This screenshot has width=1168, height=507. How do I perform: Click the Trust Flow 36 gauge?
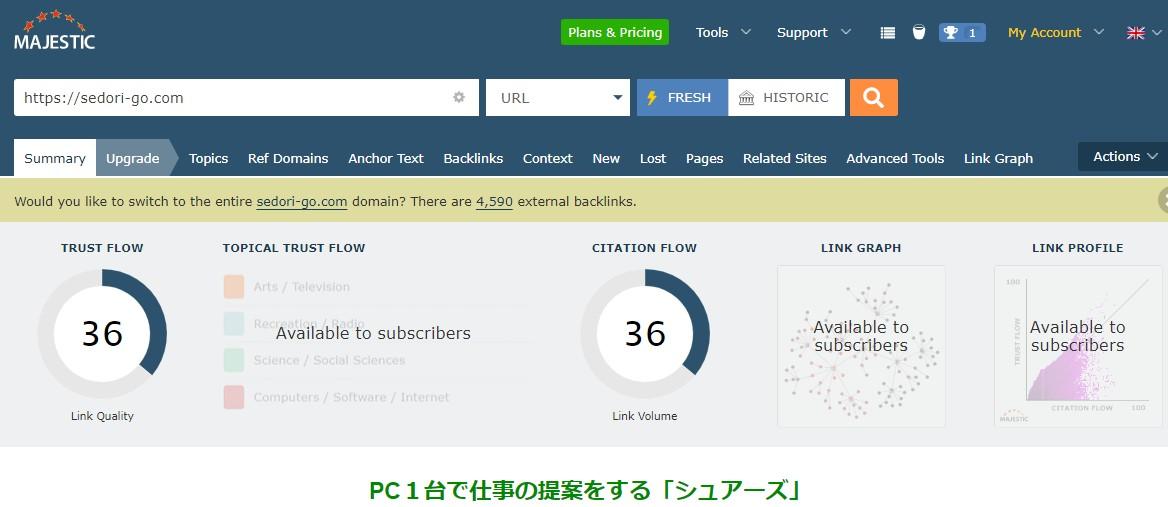tap(102, 333)
